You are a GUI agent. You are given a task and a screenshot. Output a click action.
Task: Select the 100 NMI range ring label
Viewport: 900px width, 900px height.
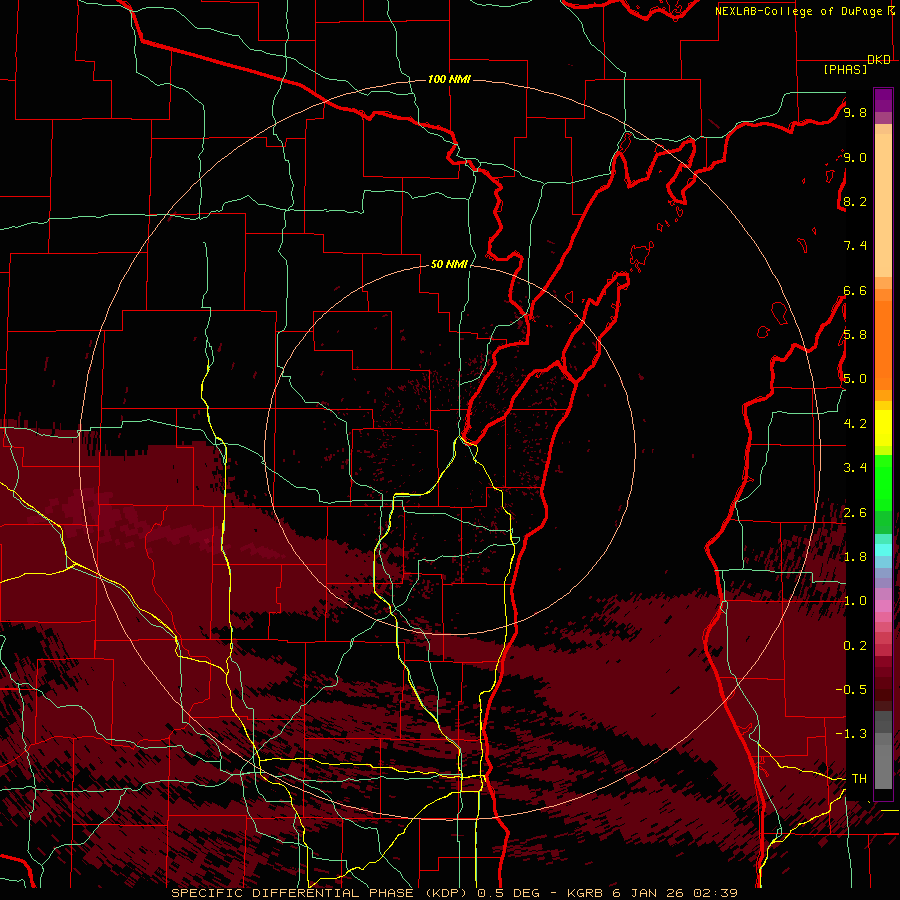449,79
